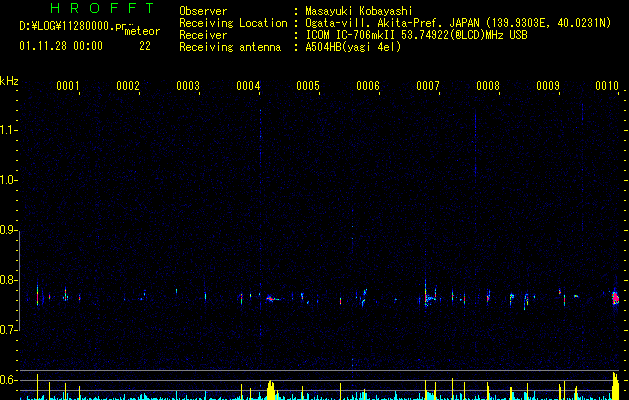Click the 0.8 kHz axis label
Viewport: 629px width, 400px height.
7,280
